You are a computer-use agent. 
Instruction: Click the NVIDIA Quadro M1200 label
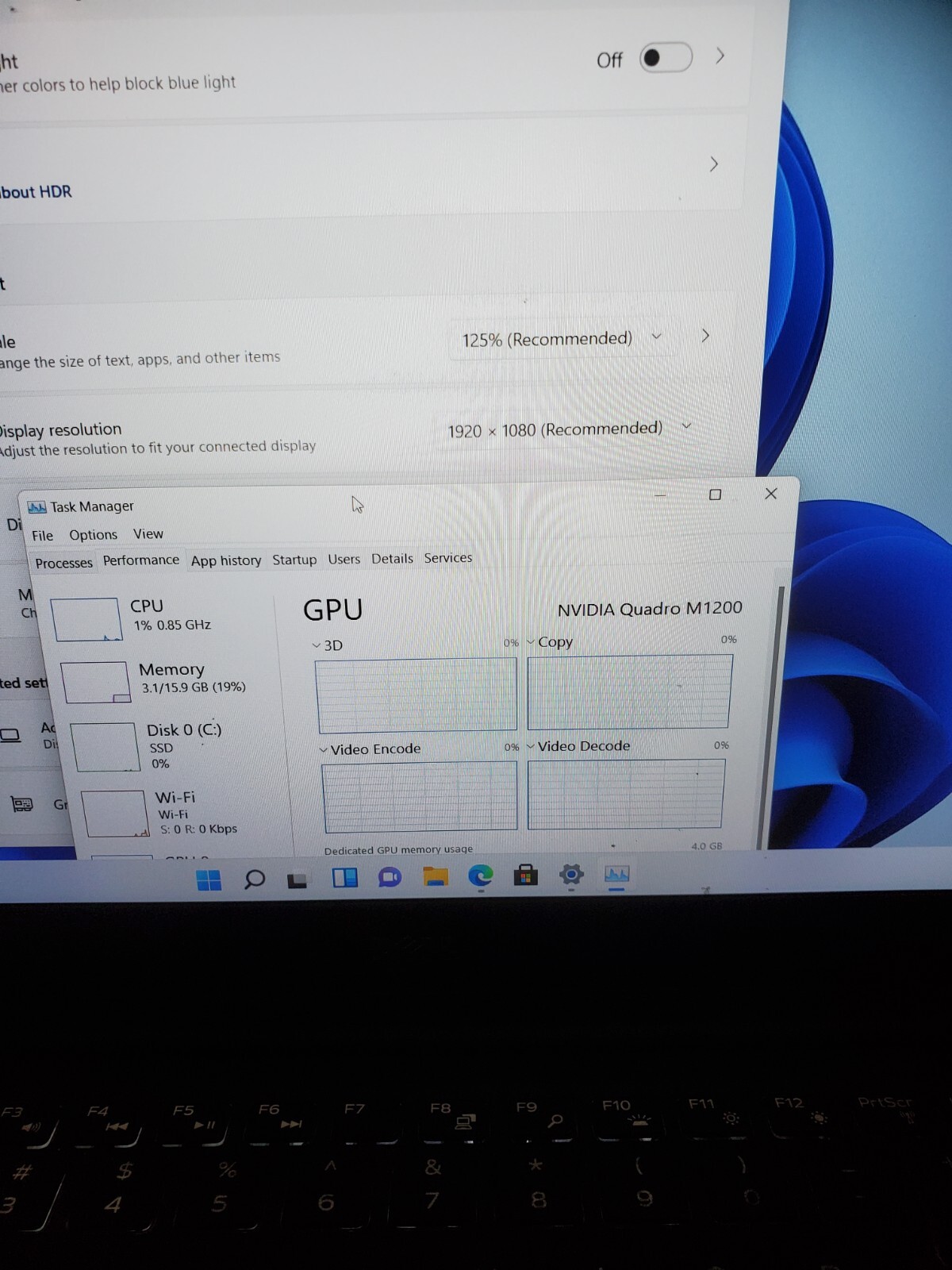pyautogui.click(x=650, y=609)
